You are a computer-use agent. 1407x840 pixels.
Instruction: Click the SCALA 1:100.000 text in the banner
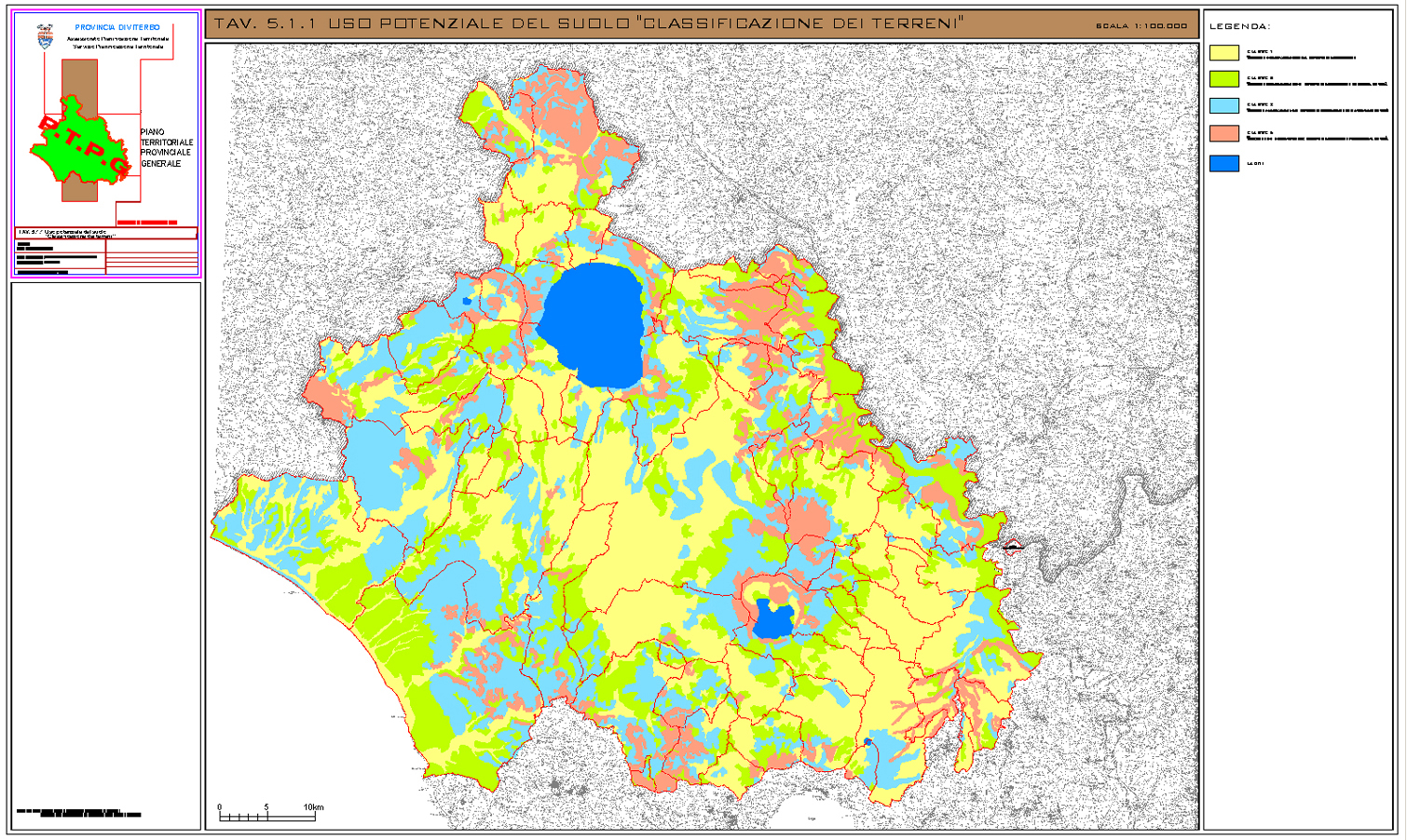click(1141, 26)
